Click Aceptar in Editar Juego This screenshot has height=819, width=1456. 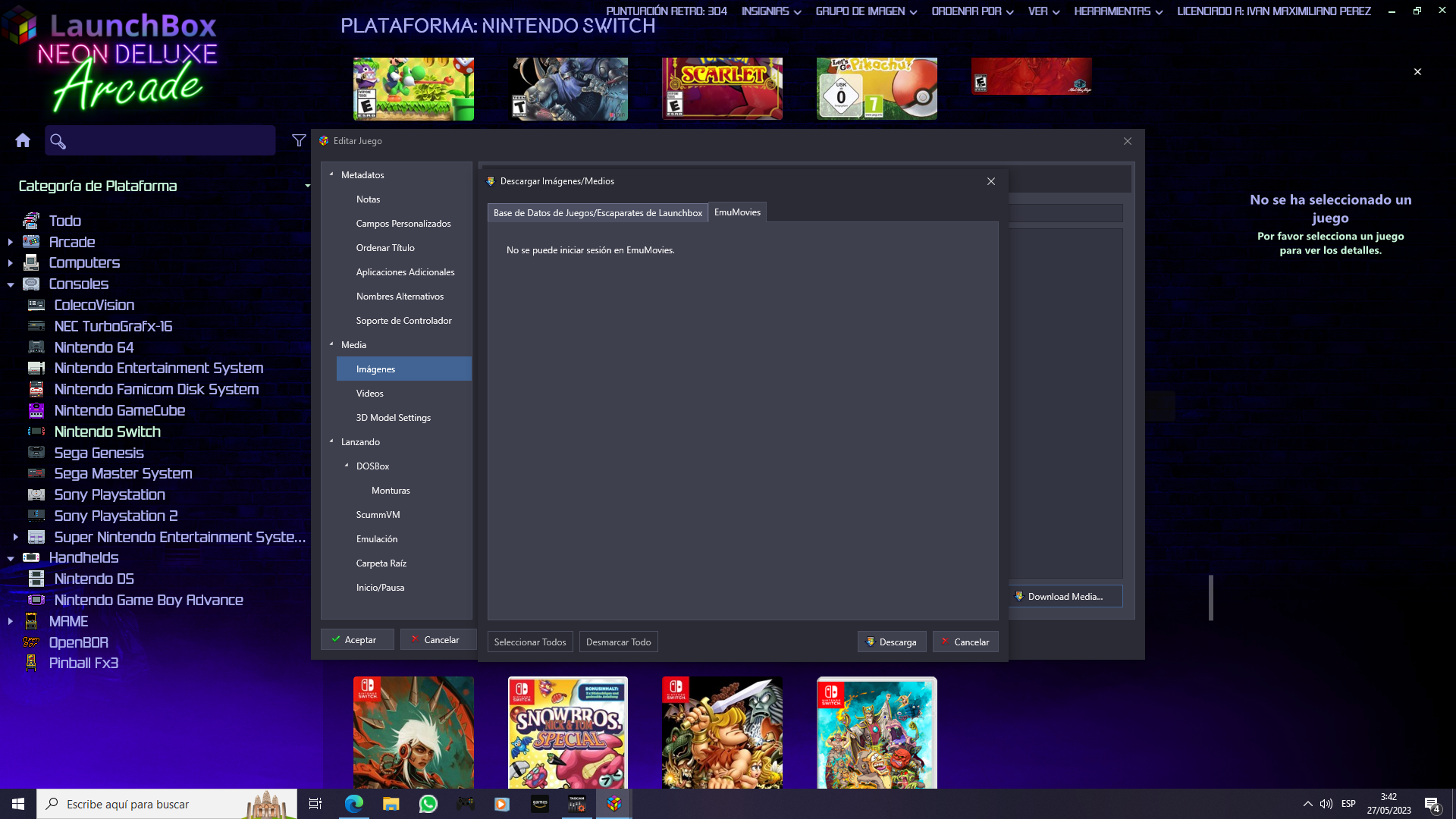[x=357, y=639]
